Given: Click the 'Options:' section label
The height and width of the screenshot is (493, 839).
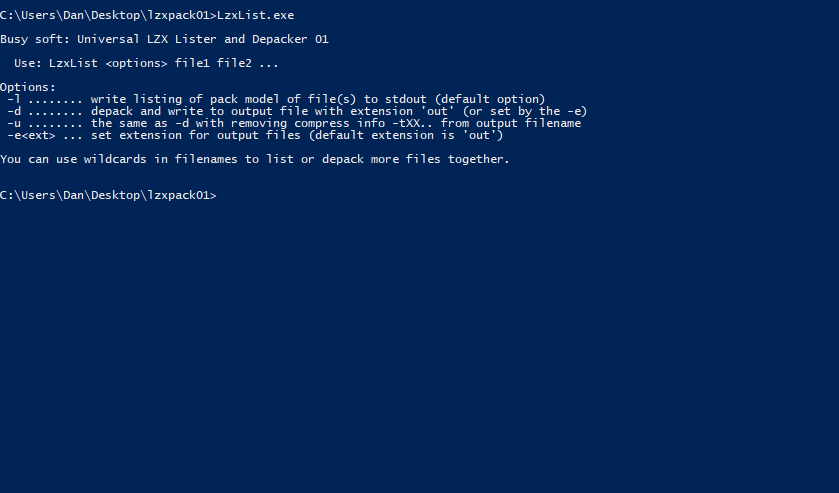Looking at the screenshot, I should (x=28, y=87).
